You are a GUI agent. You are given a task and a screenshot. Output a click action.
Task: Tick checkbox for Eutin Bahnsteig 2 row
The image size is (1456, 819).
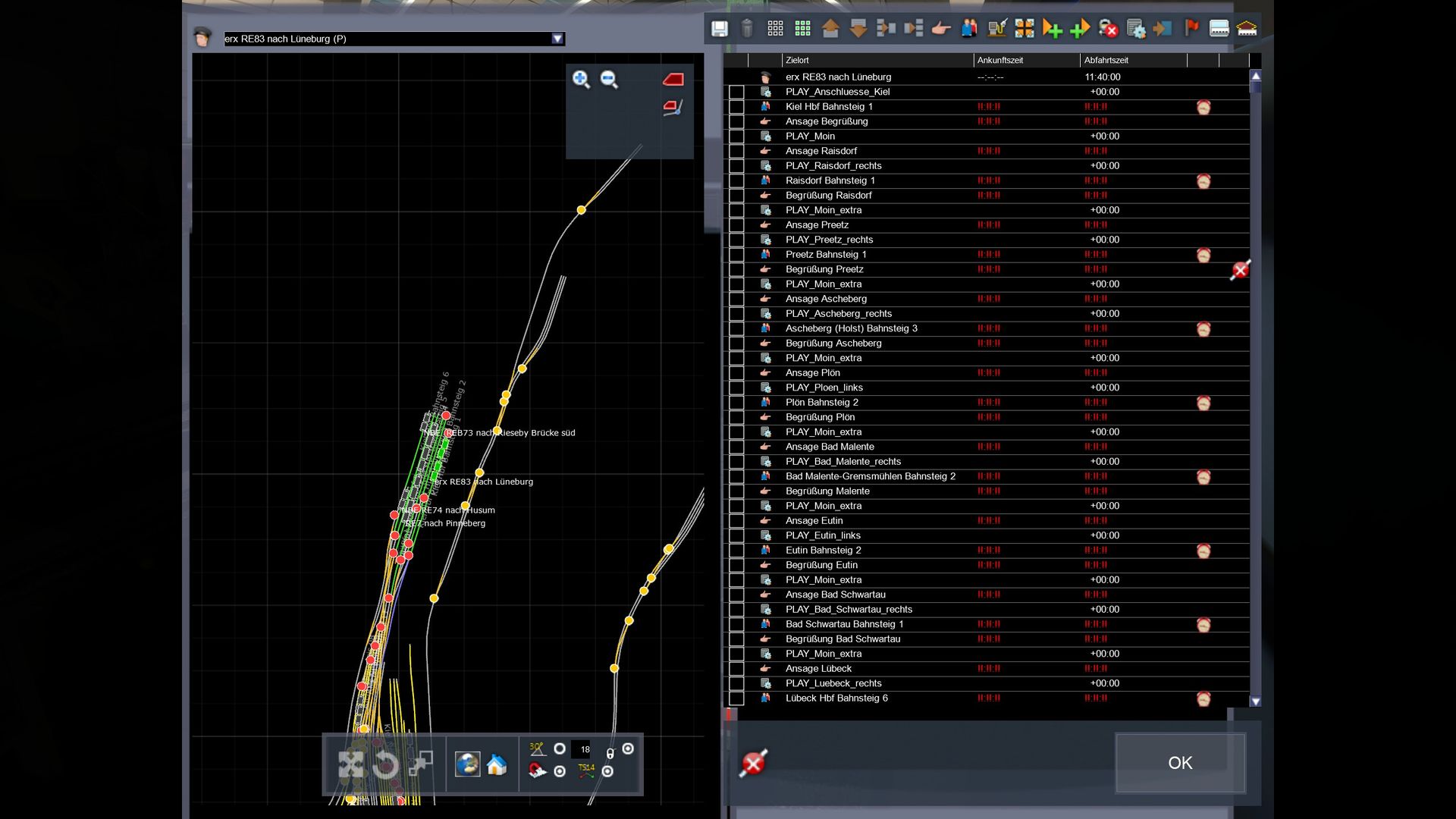tap(736, 551)
